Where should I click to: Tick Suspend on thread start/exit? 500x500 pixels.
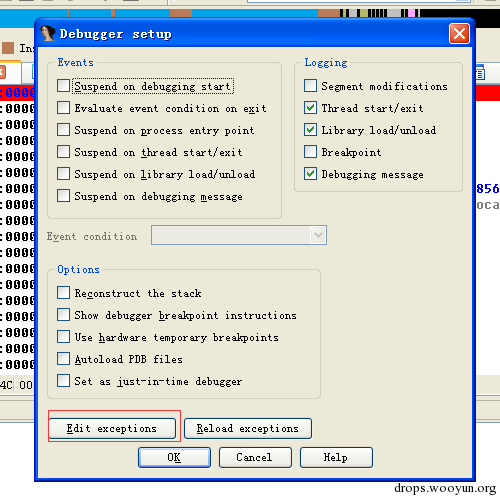(63, 152)
